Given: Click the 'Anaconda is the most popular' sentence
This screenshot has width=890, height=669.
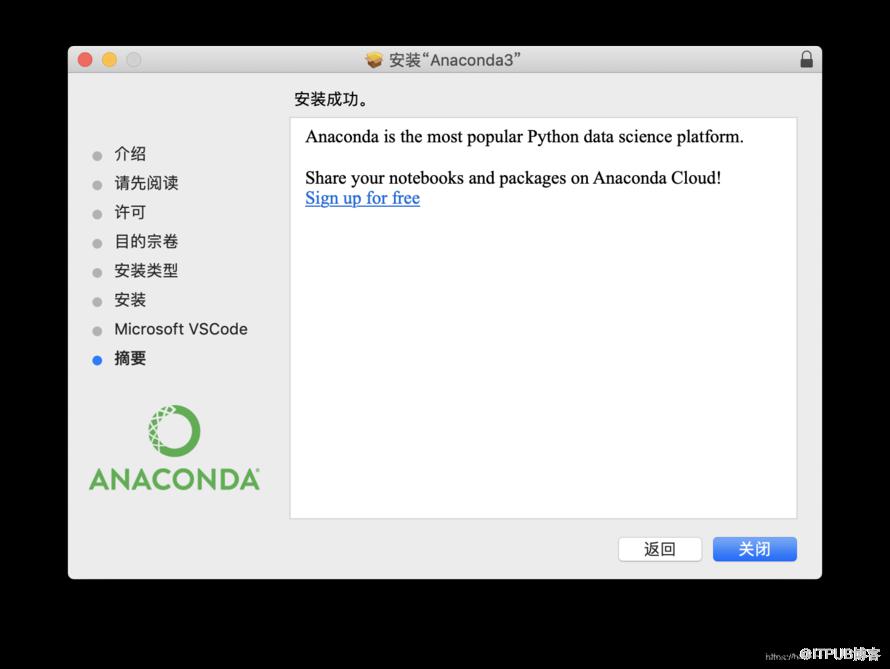Looking at the screenshot, I should (524, 137).
